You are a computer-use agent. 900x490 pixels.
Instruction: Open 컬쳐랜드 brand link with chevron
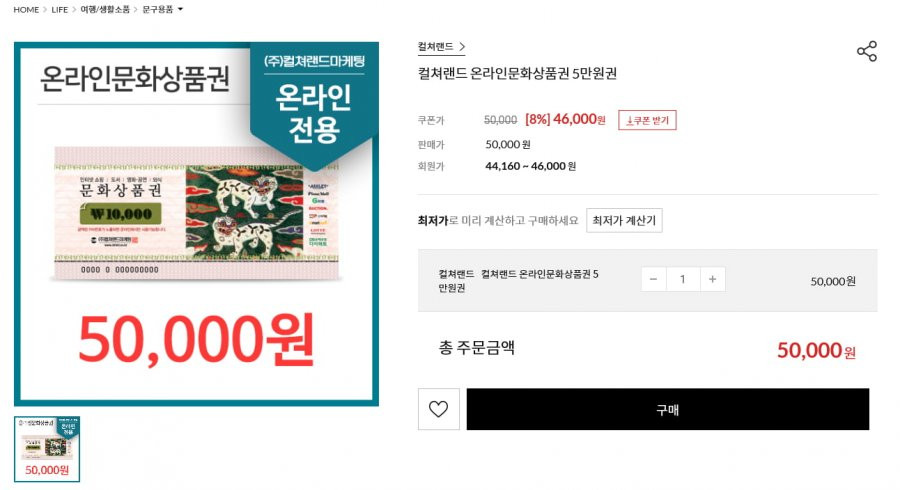coord(441,47)
